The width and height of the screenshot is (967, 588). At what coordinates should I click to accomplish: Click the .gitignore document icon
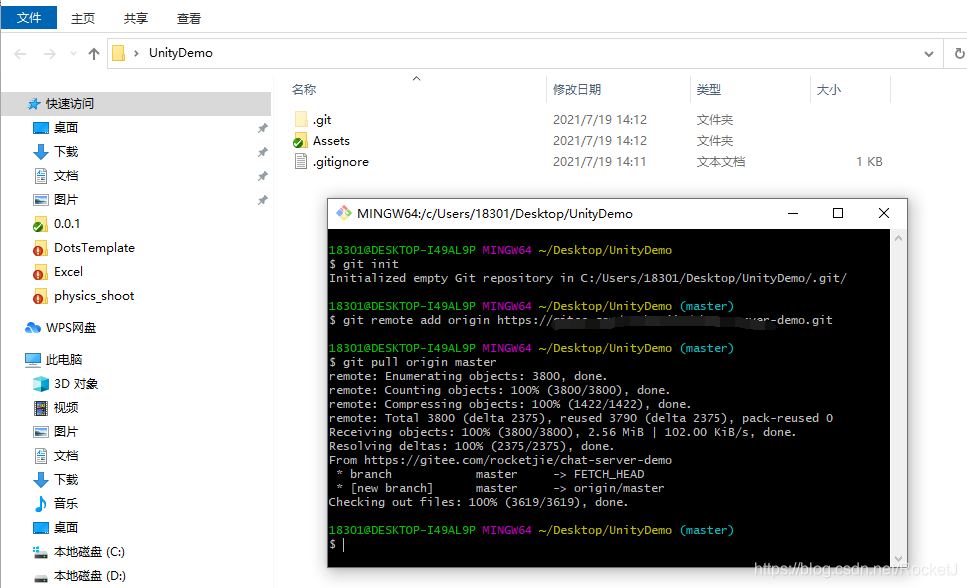(301, 162)
